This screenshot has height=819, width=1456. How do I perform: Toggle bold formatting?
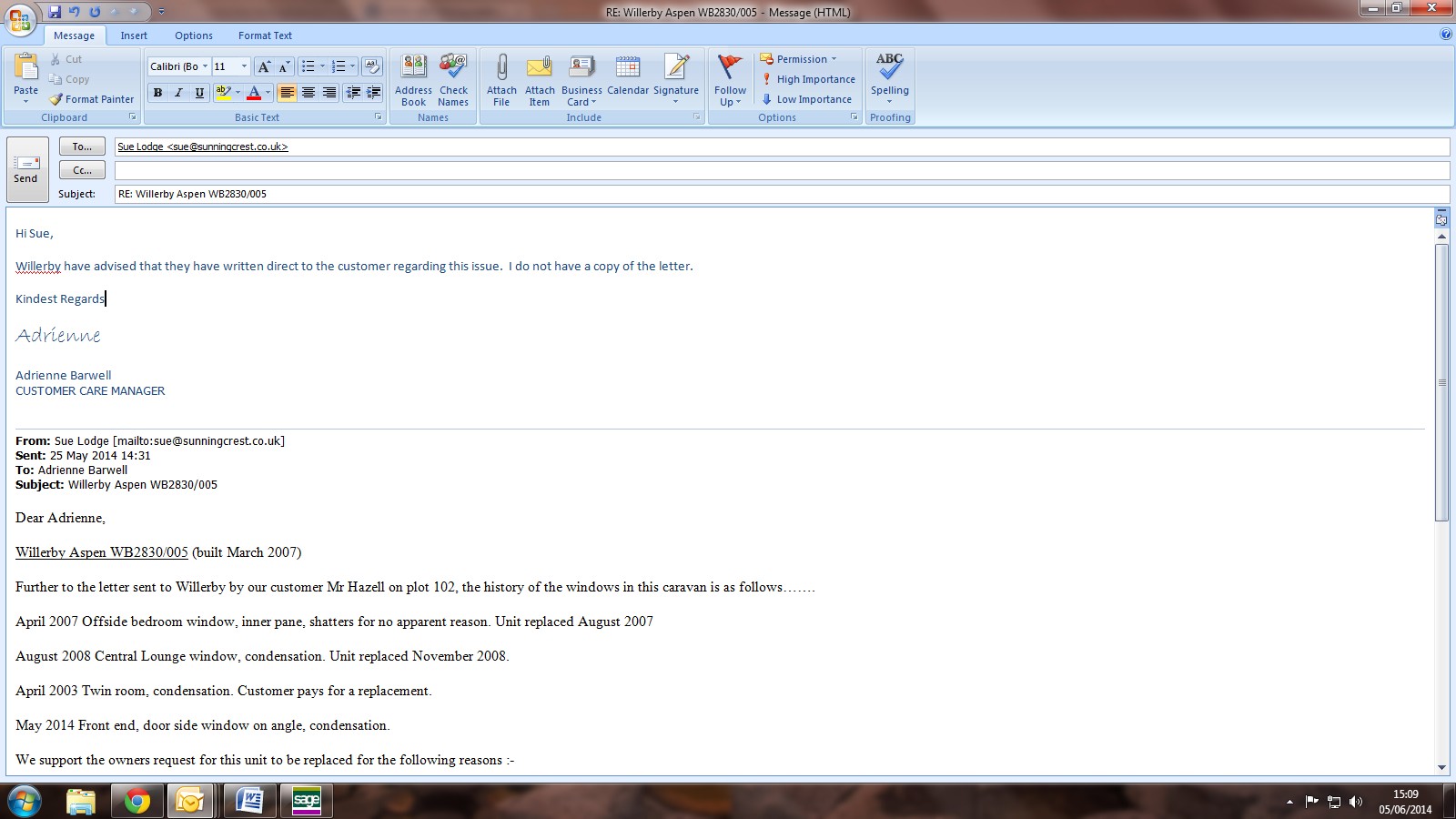tap(158, 93)
